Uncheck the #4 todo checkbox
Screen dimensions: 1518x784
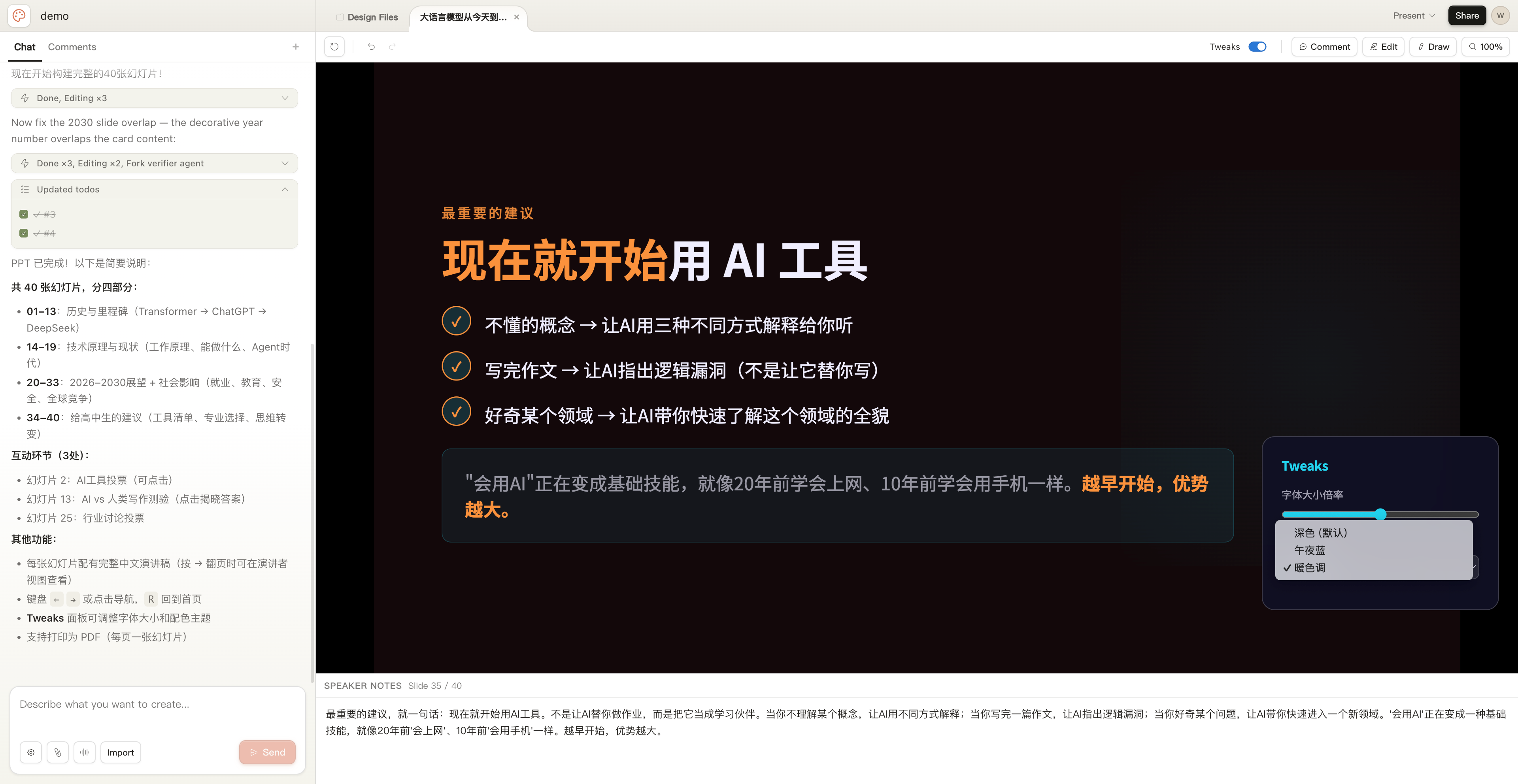(x=24, y=233)
